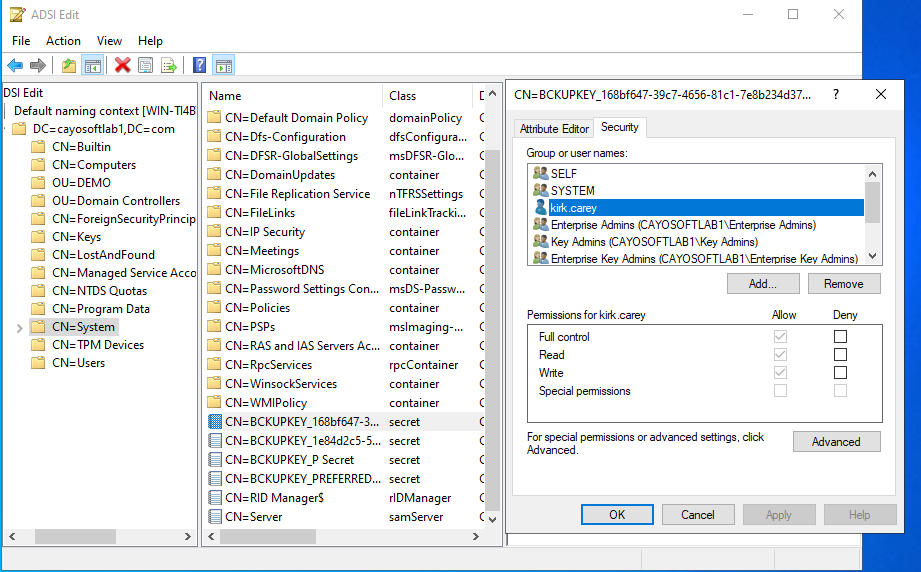
Task: Toggle the Show/Hide Console Tree icon
Action: click(x=92, y=66)
